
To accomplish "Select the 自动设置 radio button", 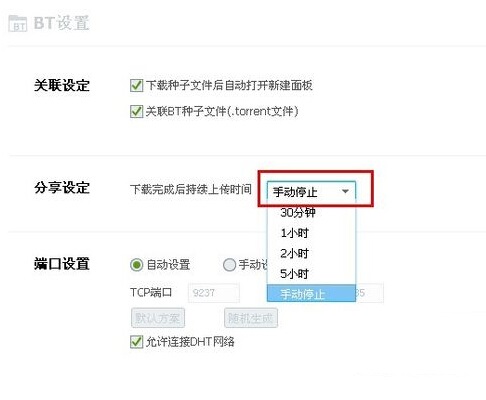I will (x=136, y=265).
